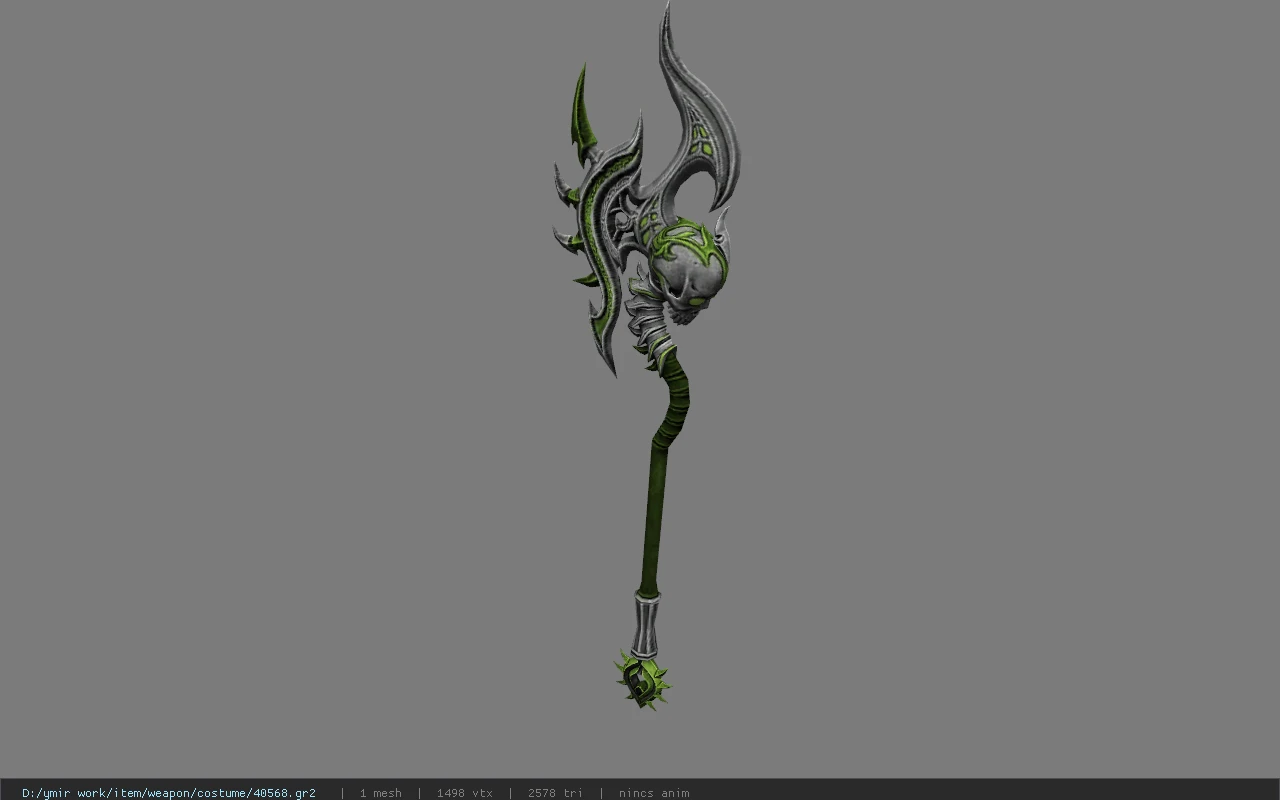The image size is (1280, 800).
Task: Click the green handle shaft of the axe
Action: (x=658, y=475)
